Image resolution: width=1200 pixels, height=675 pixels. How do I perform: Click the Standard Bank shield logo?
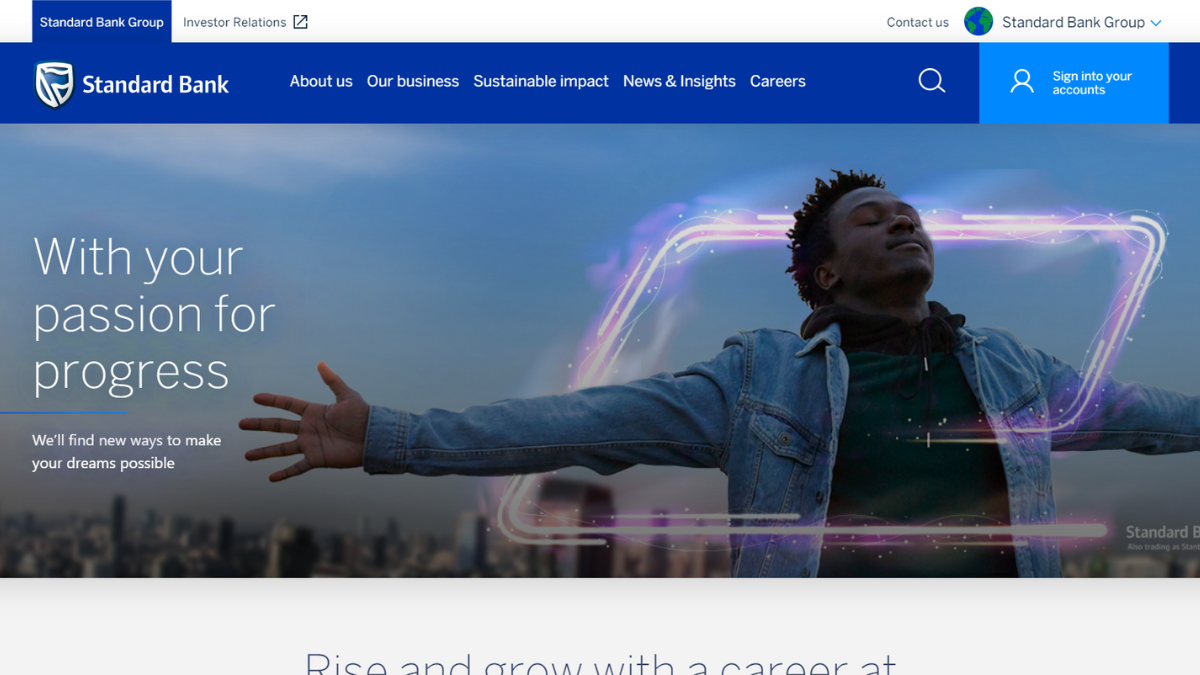click(55, 81)
